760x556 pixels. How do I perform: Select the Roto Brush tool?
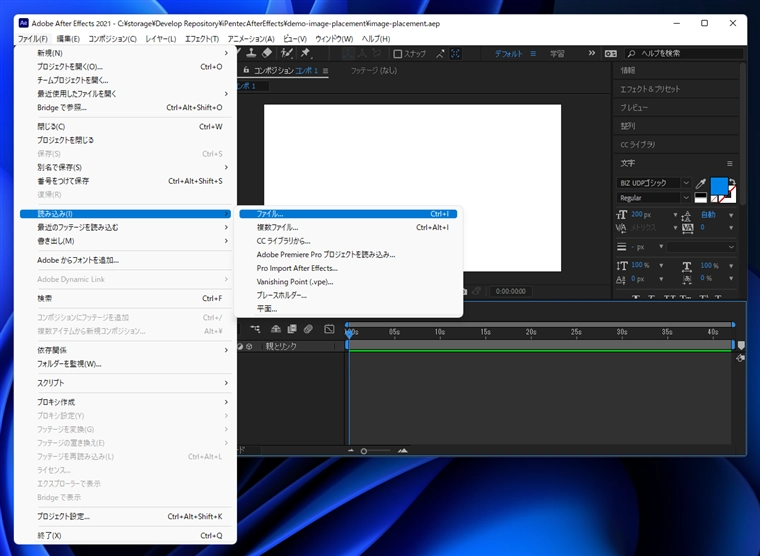(287, 53)
